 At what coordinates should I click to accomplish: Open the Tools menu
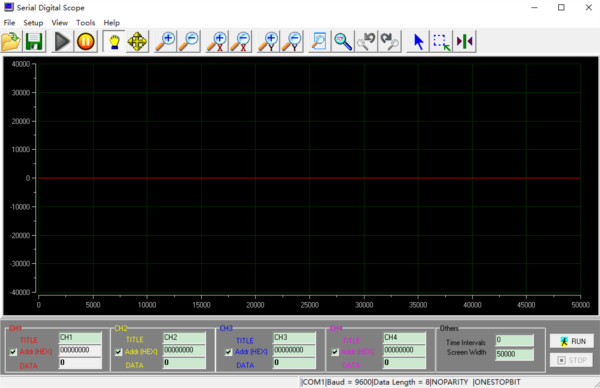(x=85, y=23)
